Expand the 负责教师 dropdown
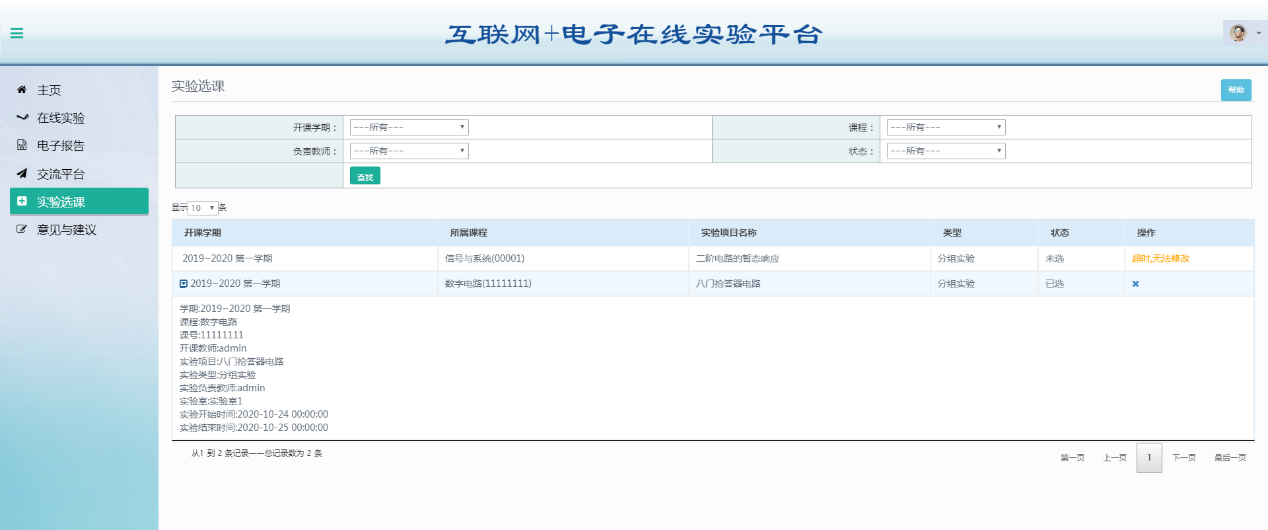1268x530 pixels. point(409,151)
